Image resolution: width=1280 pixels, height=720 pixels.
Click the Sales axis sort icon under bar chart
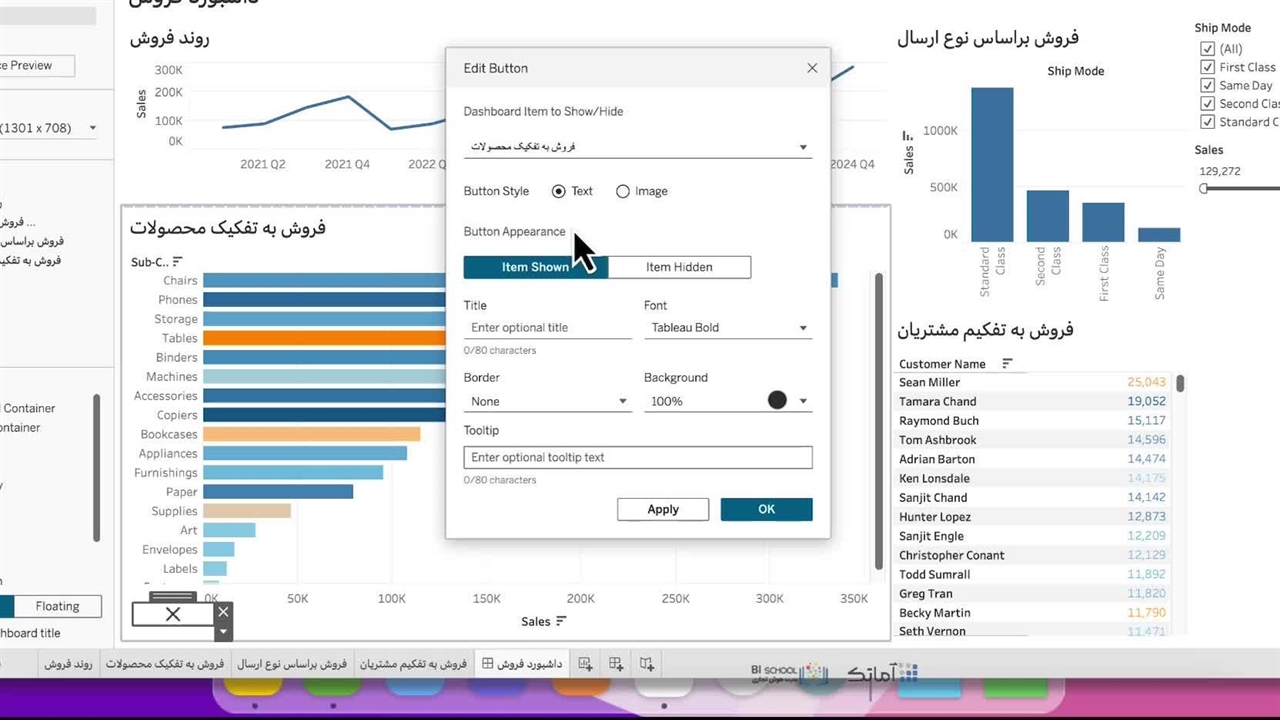pos(561,621)
